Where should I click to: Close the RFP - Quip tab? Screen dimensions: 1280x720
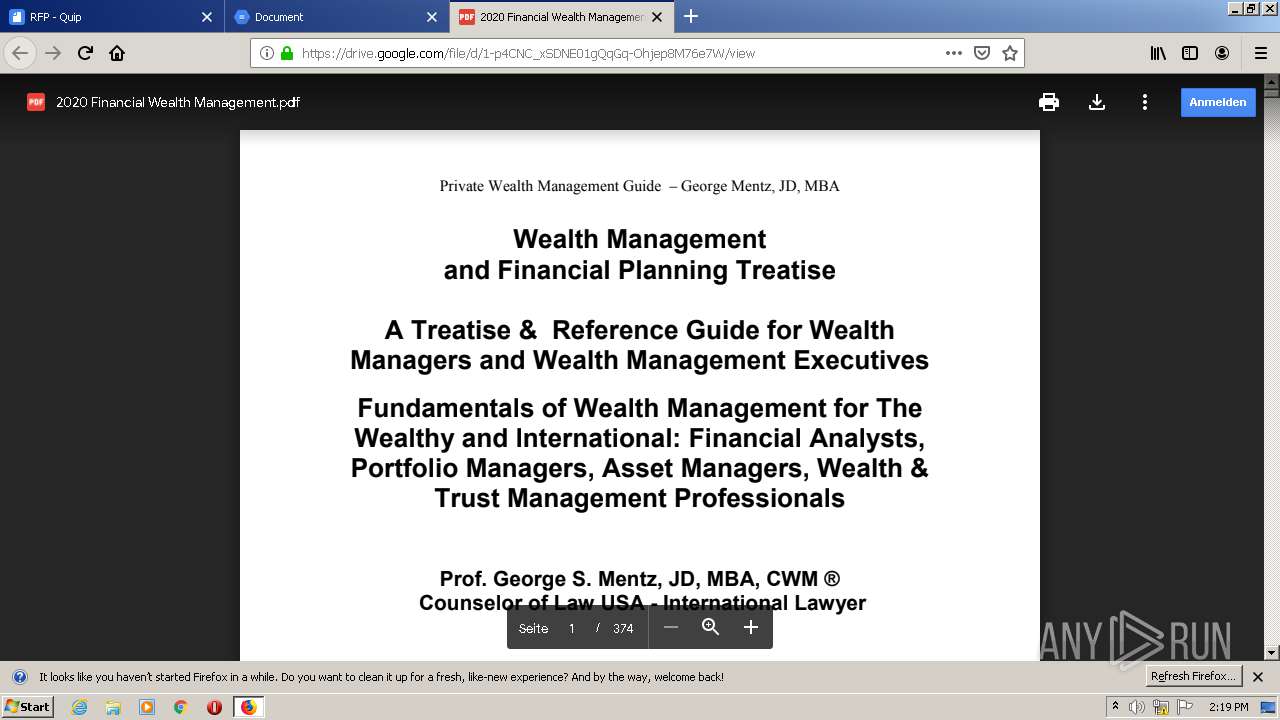pyautogui.click(x=206, y=17)
